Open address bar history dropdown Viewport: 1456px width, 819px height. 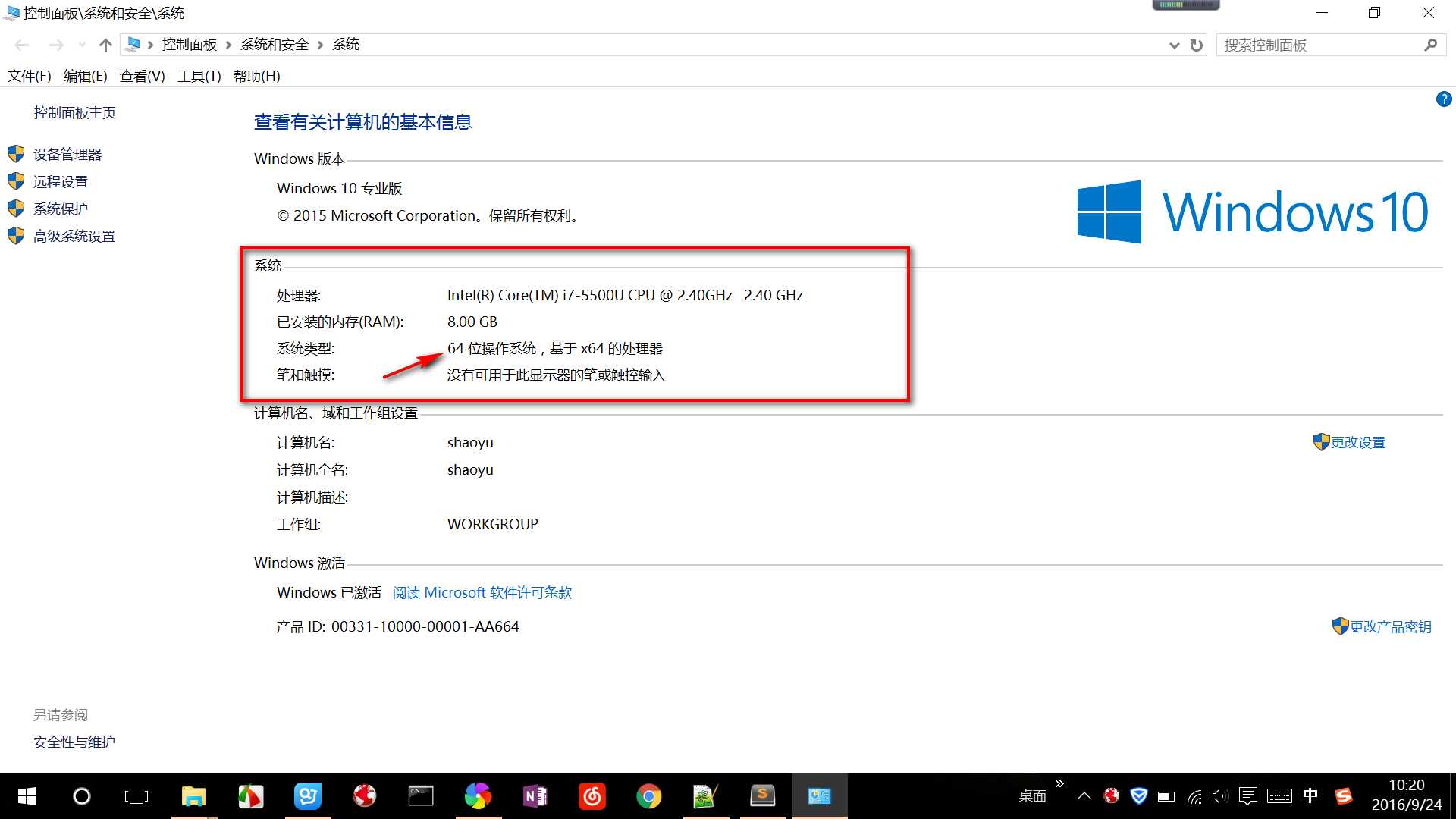pos(1174,45)
